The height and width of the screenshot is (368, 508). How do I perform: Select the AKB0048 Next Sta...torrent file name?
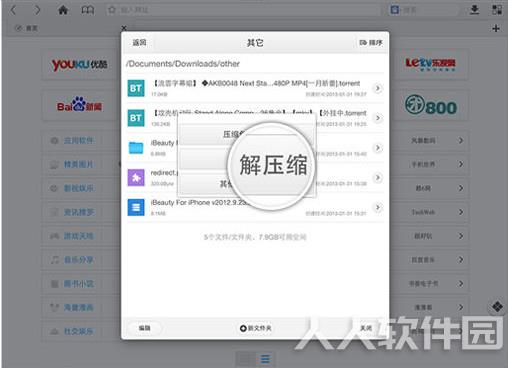pyautogui.click(x=256, y=83)
